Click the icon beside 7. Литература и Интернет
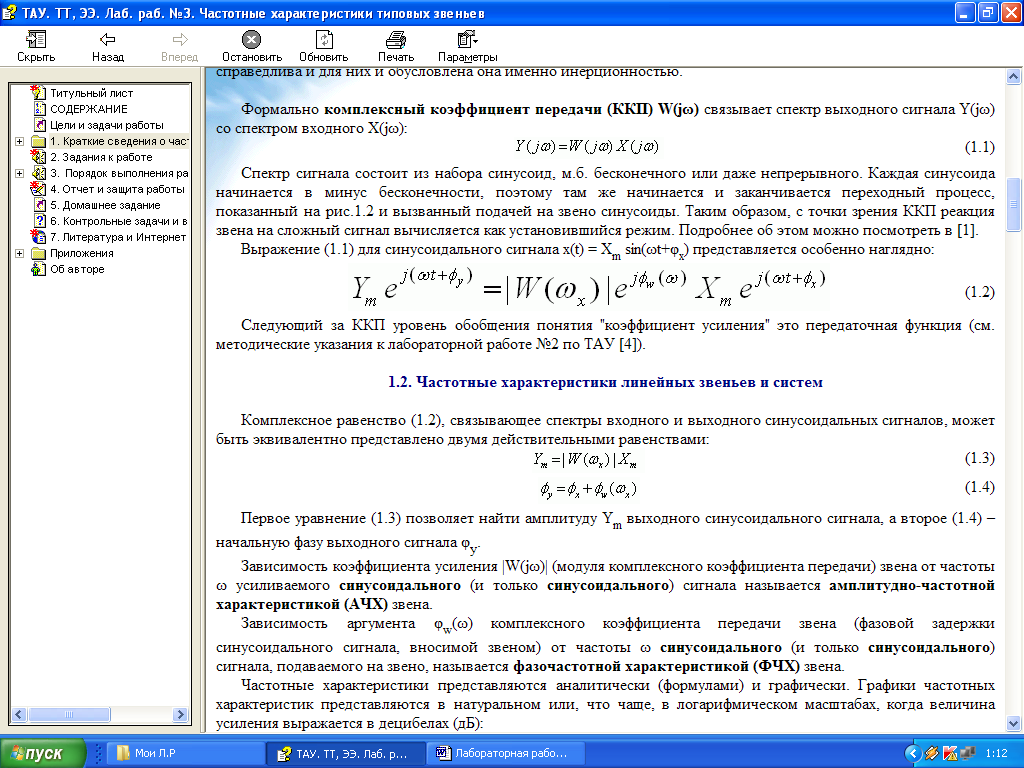 pos(39,236)
